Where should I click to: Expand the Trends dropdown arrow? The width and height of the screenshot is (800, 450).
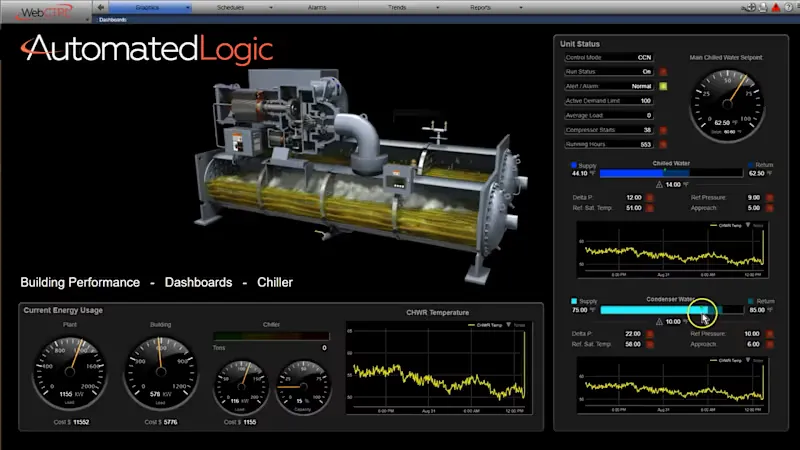437,8
